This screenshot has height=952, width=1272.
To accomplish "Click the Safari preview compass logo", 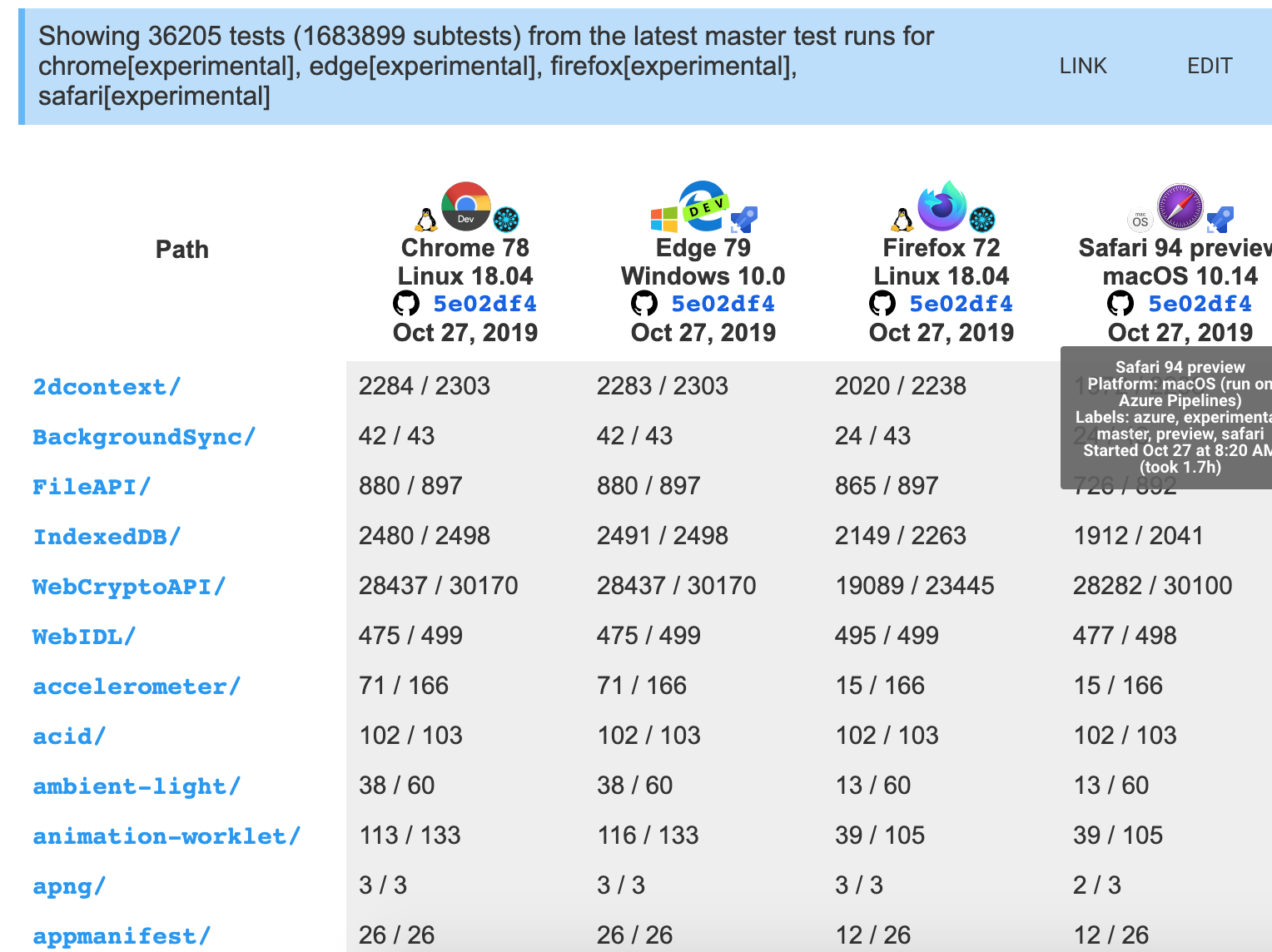I will (x=1180, y=206).
